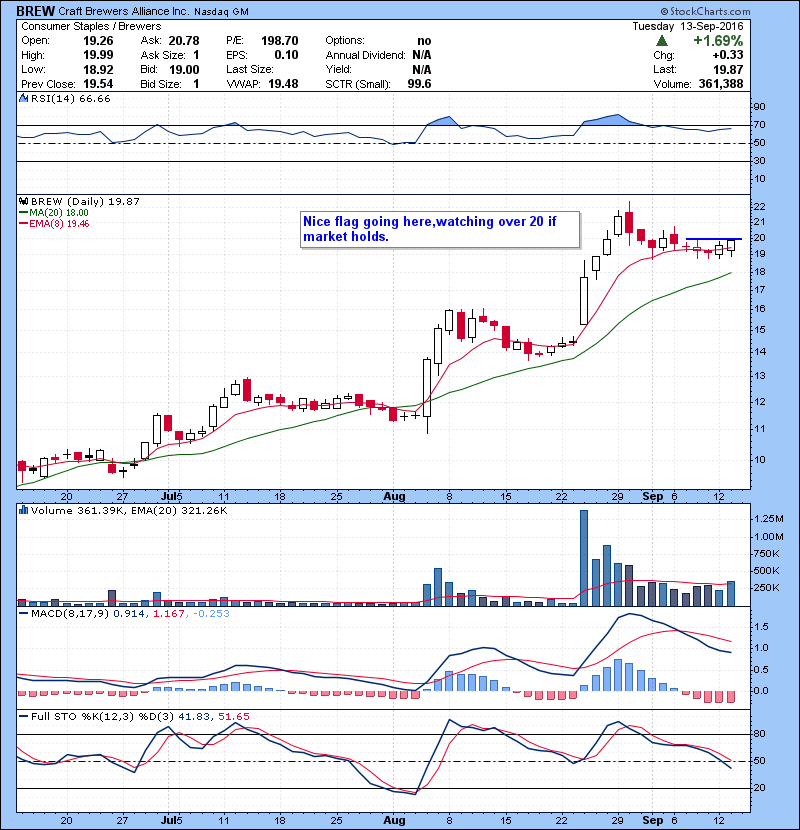Click the price axis label 22

(x=759, y=206)
